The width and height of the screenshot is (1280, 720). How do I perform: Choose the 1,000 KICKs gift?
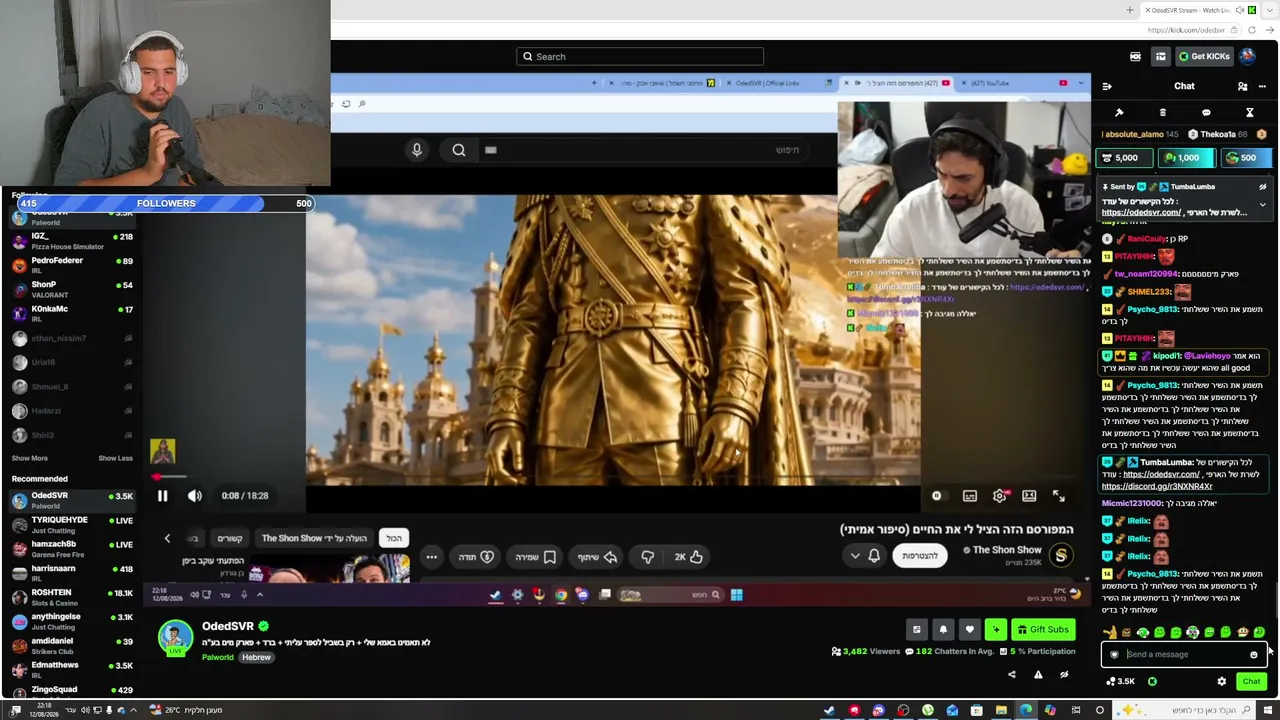pyautogui.click(x=1186, y=158)
